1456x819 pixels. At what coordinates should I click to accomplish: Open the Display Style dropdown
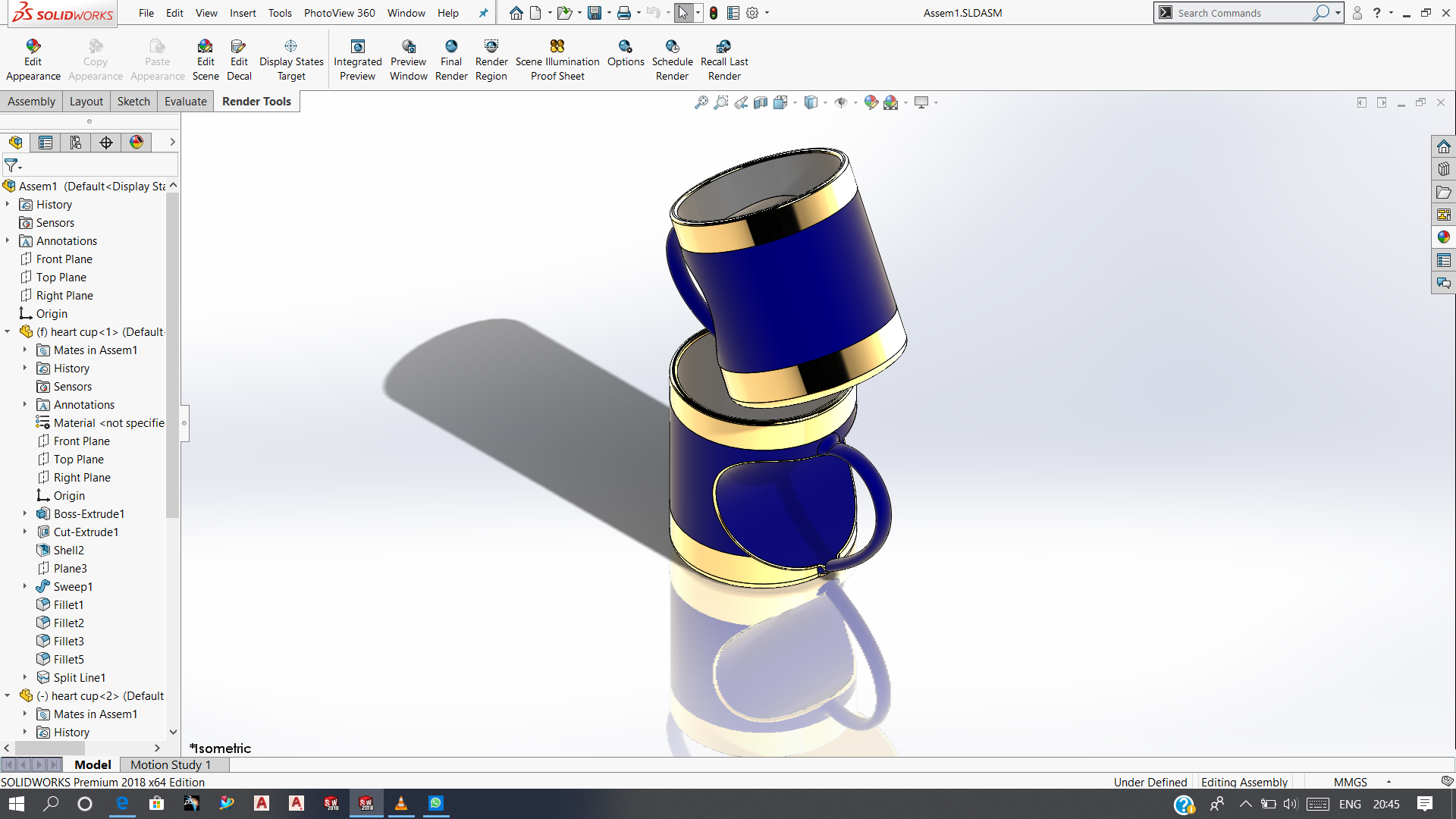click(x=825, y=103)
